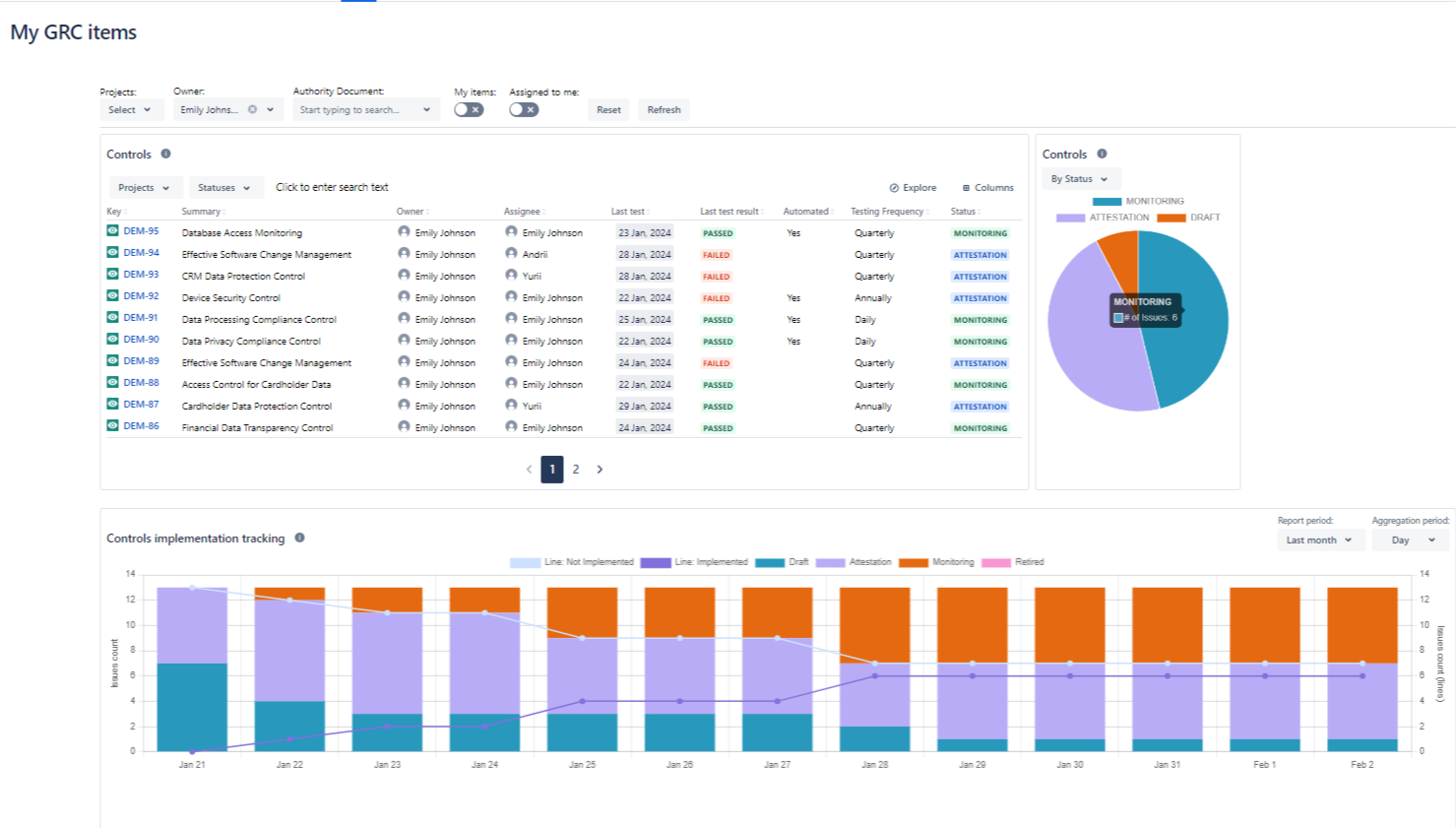Open the Projects Select dropdown filter
Screen dimensions: 1456x828
[131, 109]
